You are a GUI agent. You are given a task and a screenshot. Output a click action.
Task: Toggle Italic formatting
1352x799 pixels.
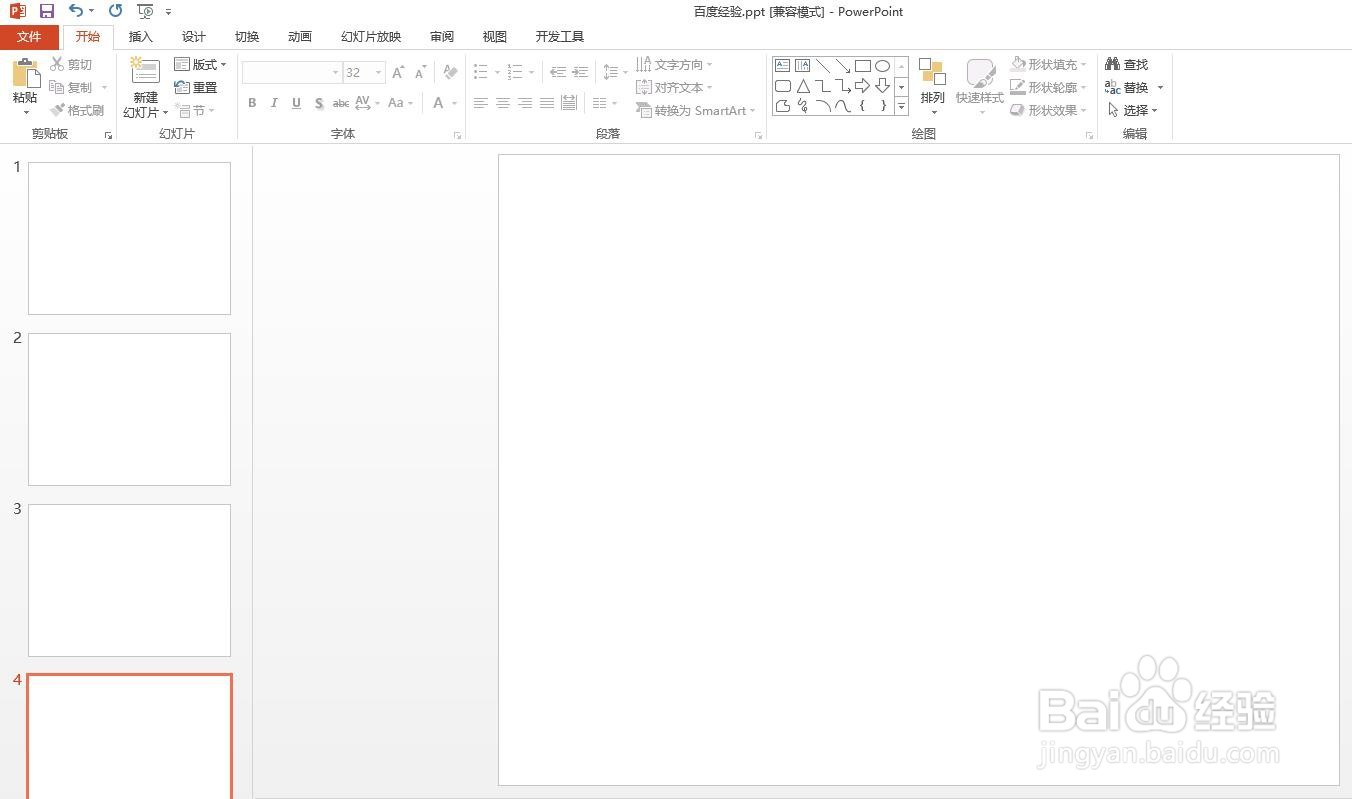pos(274,103)
